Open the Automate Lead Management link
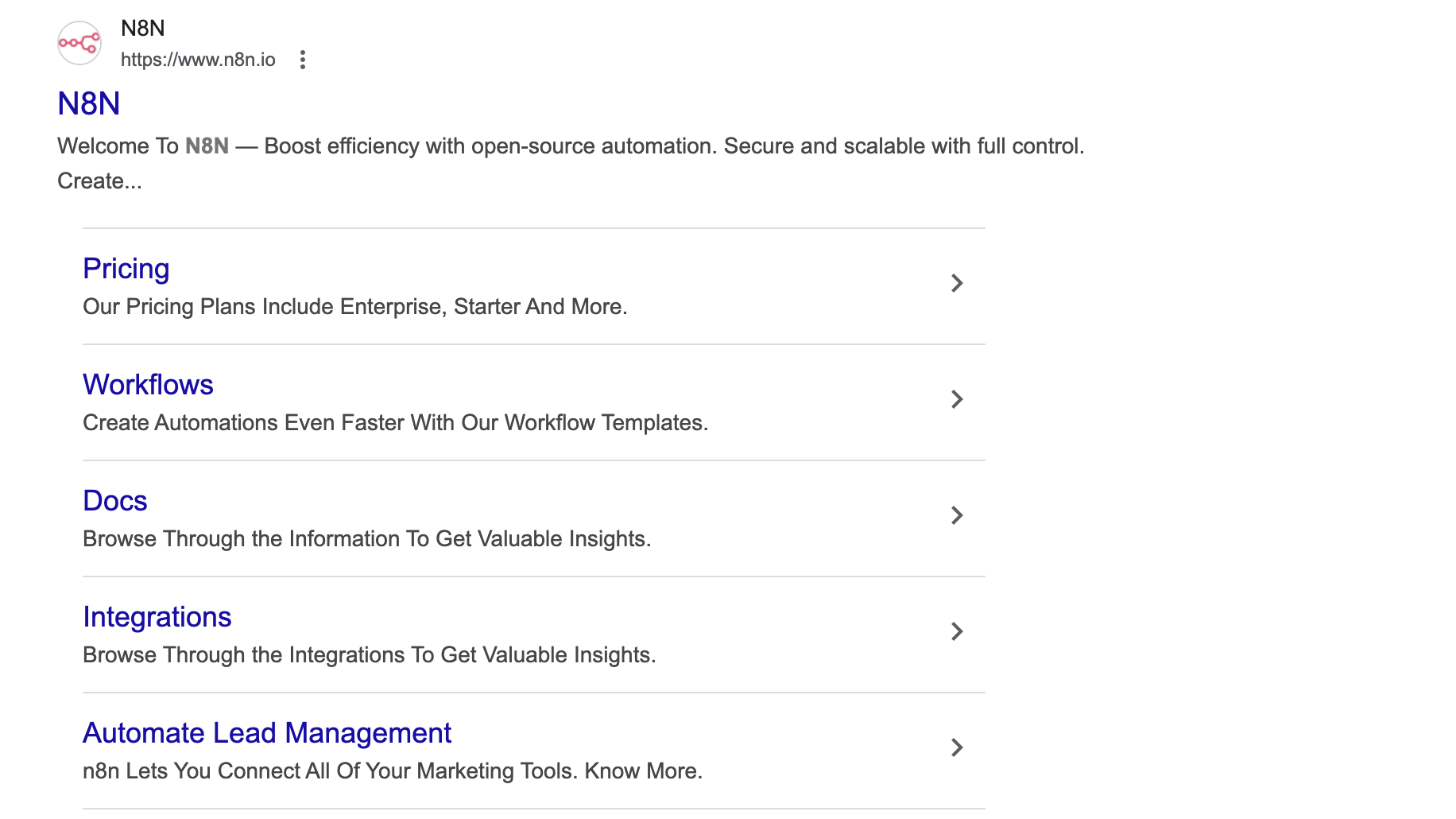1456x819 pixels. tap(267, 733)
